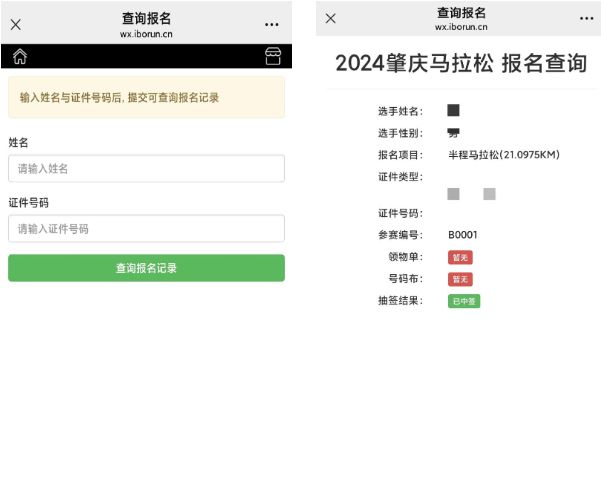The image size is (601, 477).
Task: Select the event text 半程马拉松(21.0975KM)
Action: coord(504,155)
